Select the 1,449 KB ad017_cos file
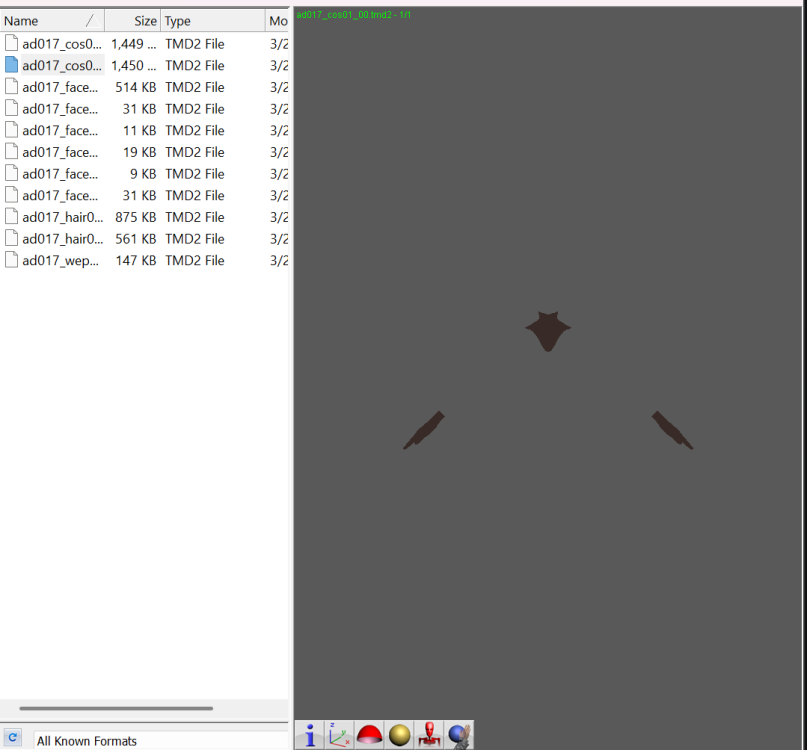Viewport: 807px width, 750px height. pos(62,44)
